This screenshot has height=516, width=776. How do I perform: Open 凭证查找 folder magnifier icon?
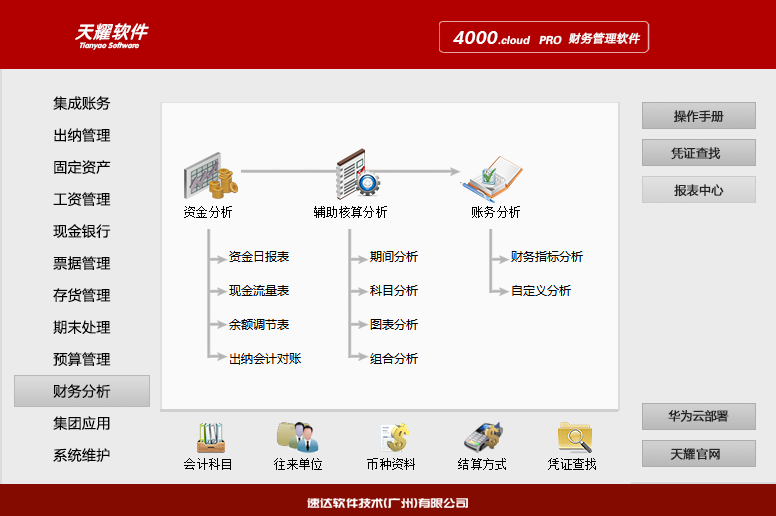point(575,437)
